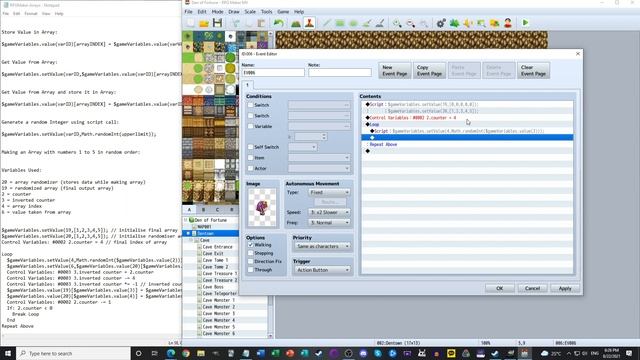
Task: Click the event Note input field
Action: point(340,73)
